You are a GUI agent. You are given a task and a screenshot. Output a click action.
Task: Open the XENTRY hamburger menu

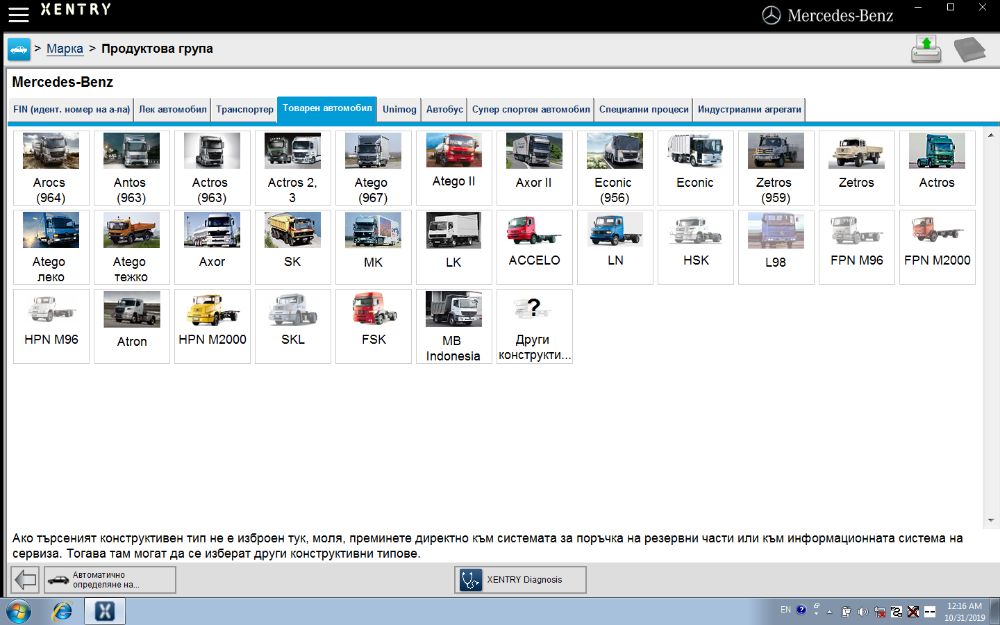coord(18,15)
